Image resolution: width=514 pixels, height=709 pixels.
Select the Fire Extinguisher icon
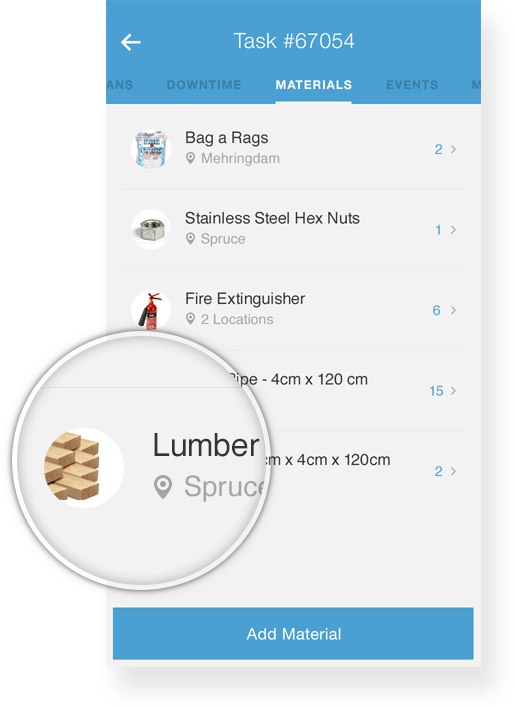[151, 310]
